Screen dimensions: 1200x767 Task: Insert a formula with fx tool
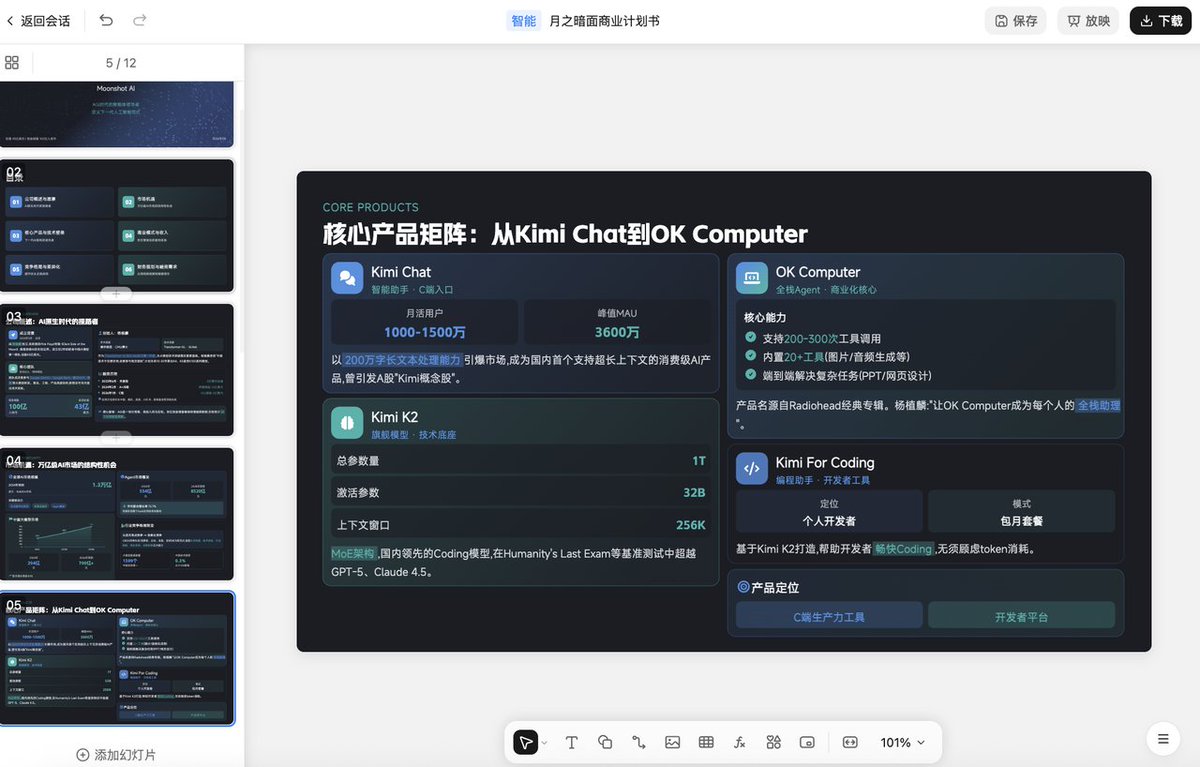coord(740,742)
